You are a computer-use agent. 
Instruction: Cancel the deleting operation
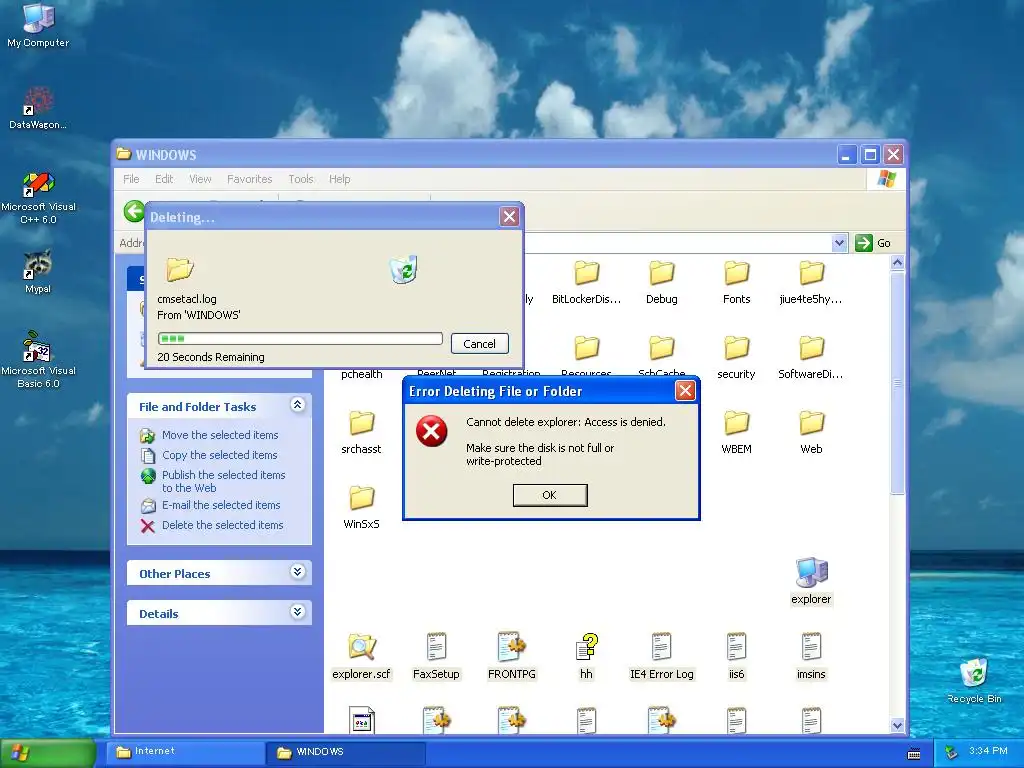pos(479,344)
